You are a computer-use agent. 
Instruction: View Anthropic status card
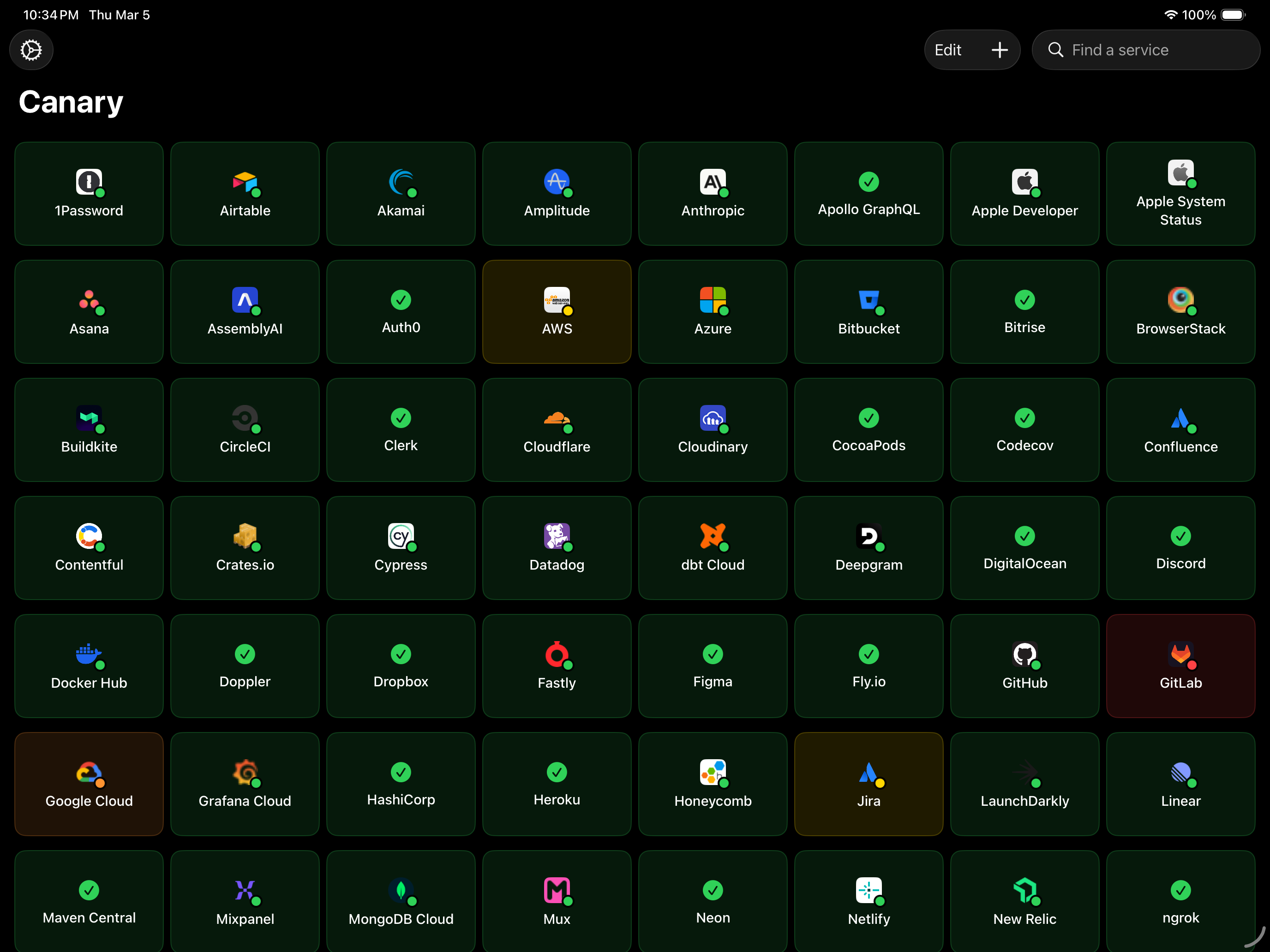point(713,194)
